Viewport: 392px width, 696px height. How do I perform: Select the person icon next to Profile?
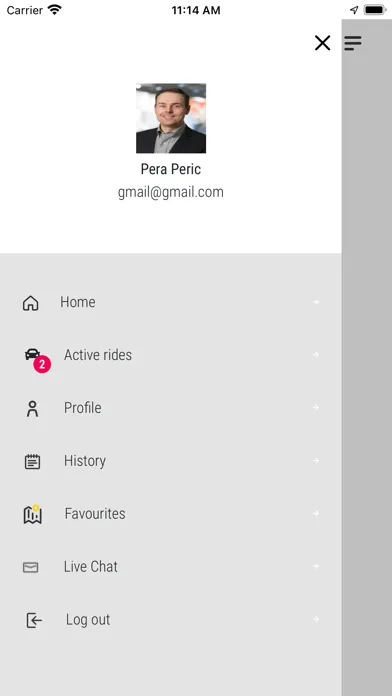point(32,409)
